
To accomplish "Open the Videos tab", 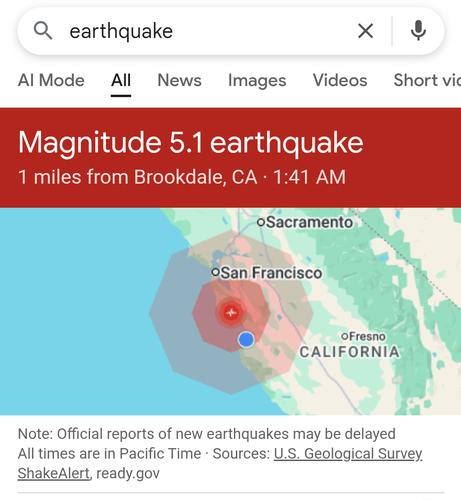I will click(340, 80).
